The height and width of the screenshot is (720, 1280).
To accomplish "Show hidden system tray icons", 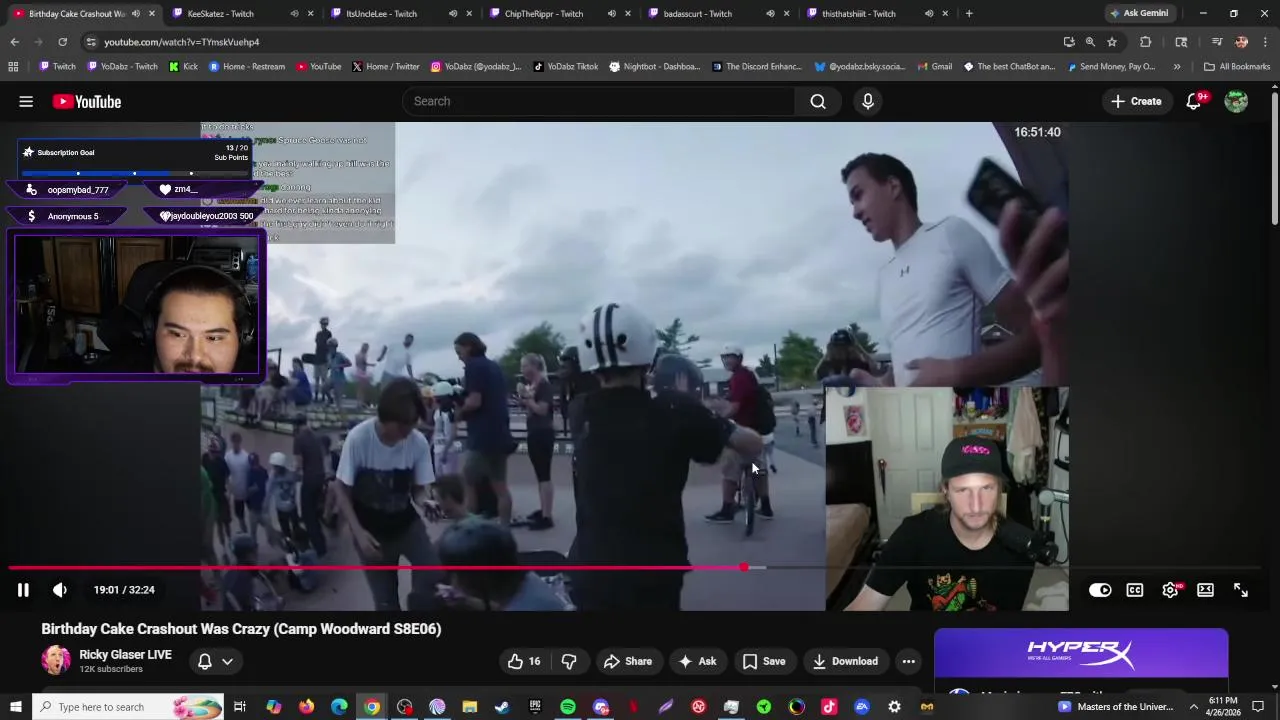I will (x=1193, y=707).
